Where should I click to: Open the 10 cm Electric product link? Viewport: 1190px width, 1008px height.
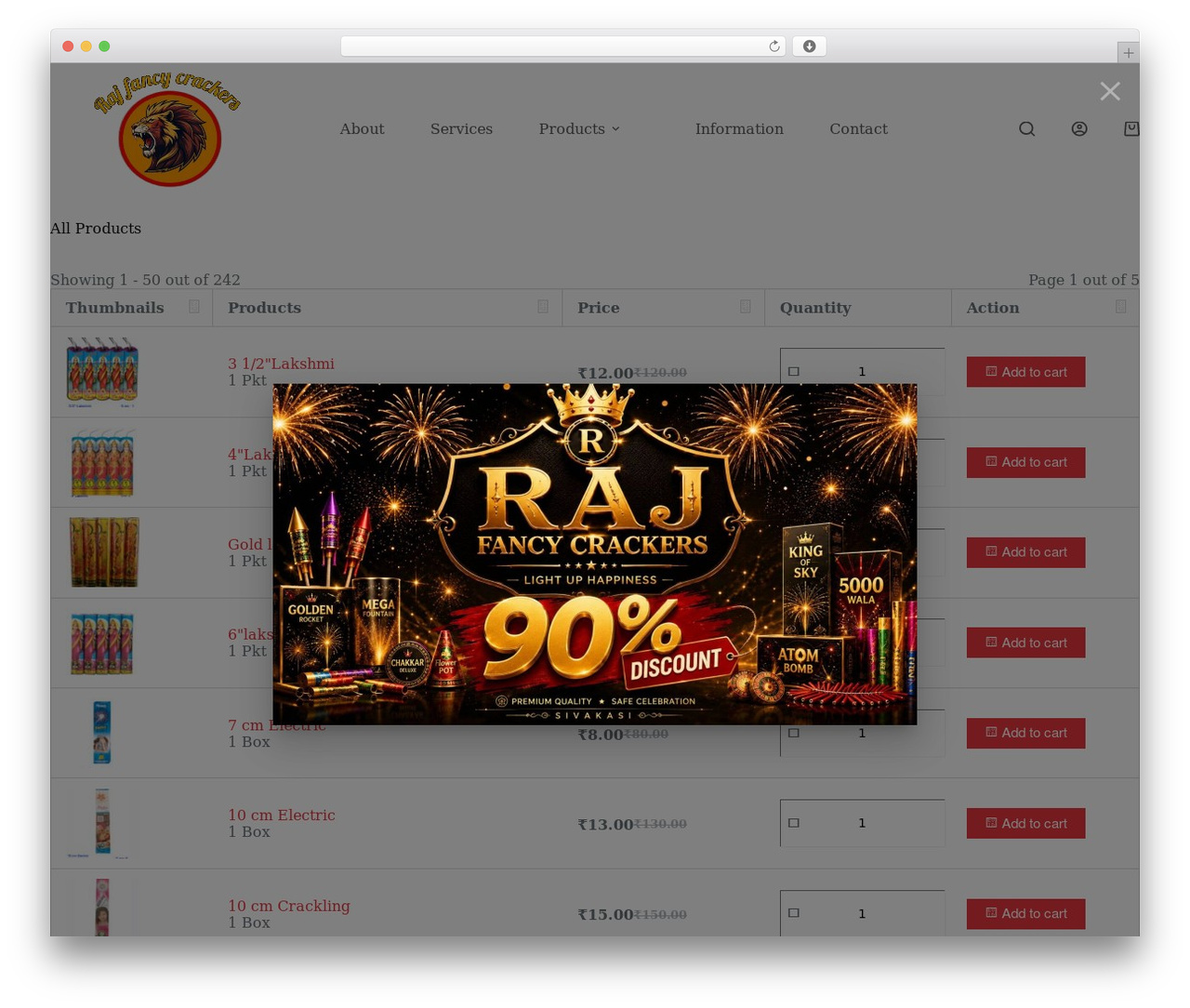point(282,815)
